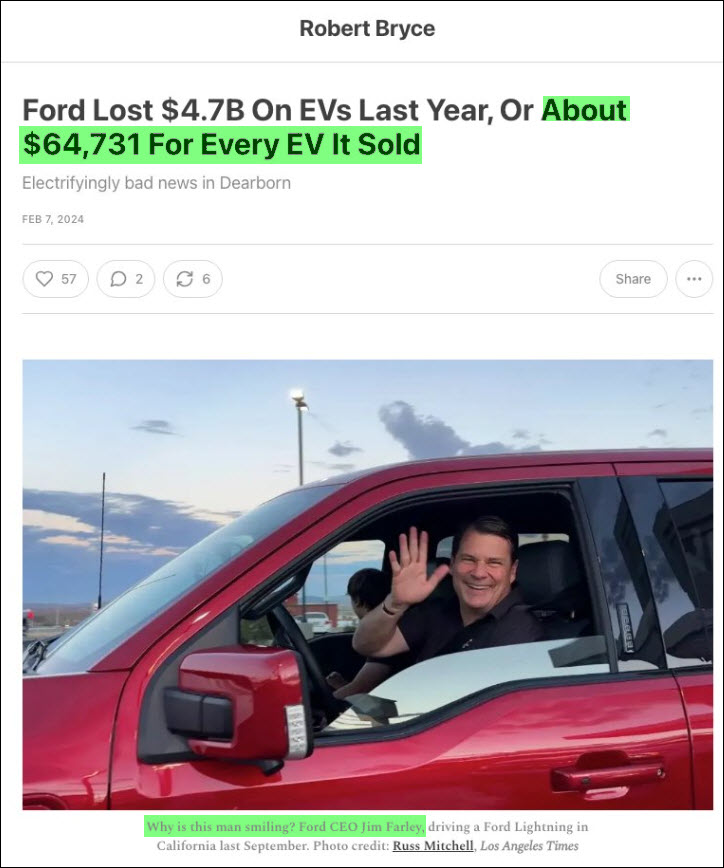Click the FEB 7, 2024 post date

pyautogui.click(x=53, y=219)
